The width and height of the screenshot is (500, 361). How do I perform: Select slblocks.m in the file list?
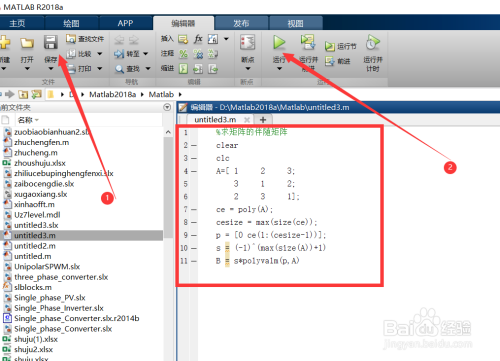coord(33,287)
